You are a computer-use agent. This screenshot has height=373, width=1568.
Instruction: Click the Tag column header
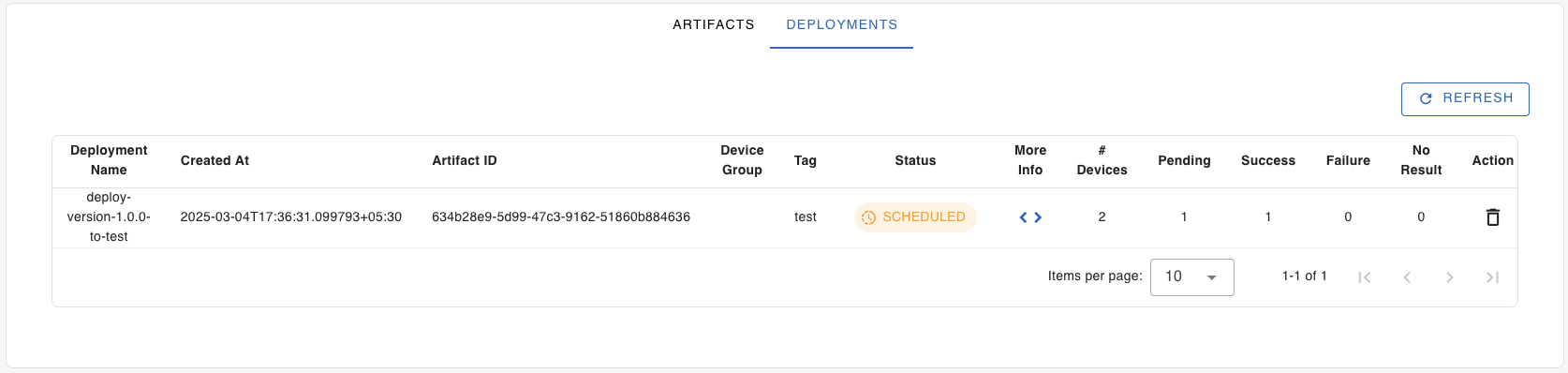click(806, 161)
